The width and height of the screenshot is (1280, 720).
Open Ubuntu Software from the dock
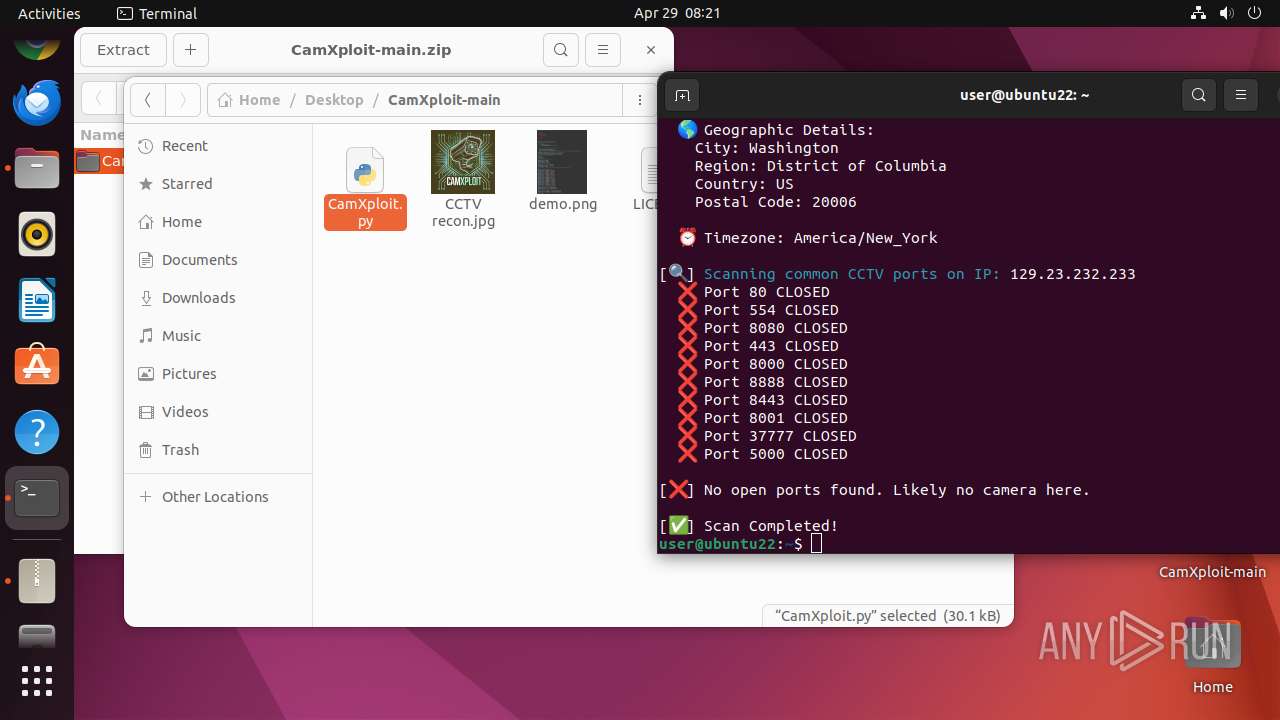pos(37,367)
